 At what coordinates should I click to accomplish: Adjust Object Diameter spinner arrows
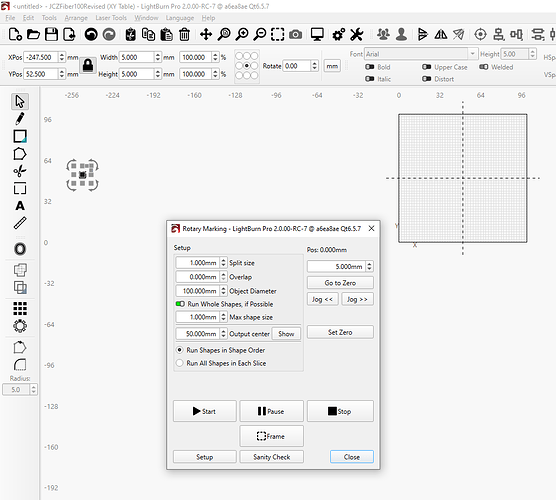tap(223, 291)
